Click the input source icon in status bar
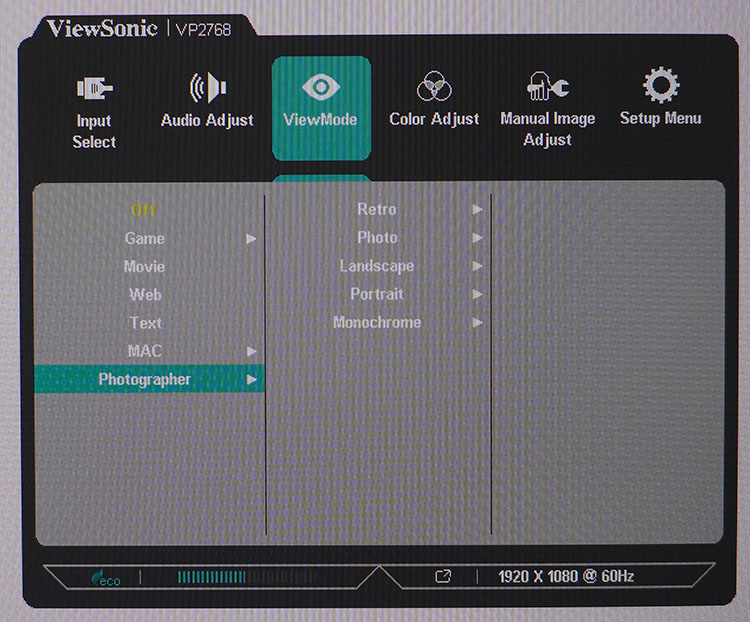750x622 pixels. 443,576
